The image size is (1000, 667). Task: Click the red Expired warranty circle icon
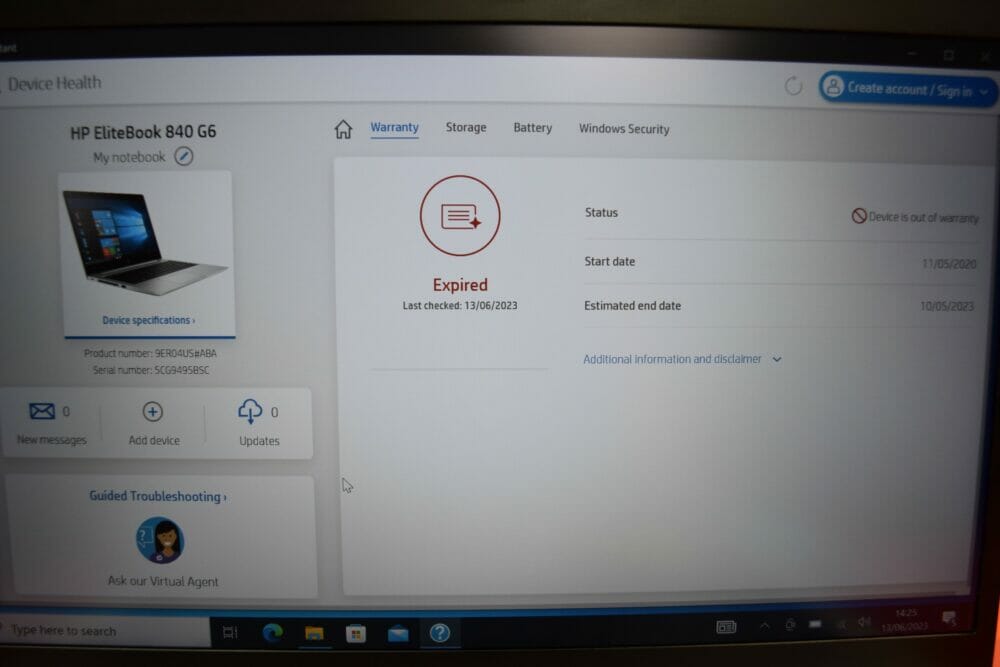click(x=460, y=216)
